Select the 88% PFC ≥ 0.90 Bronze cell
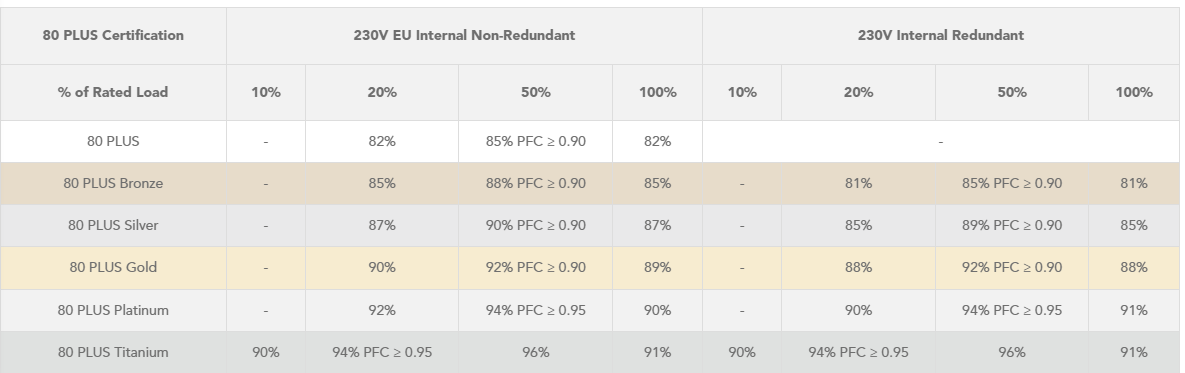The width and height of the screenshot is (1185, 373). point(535,183)
